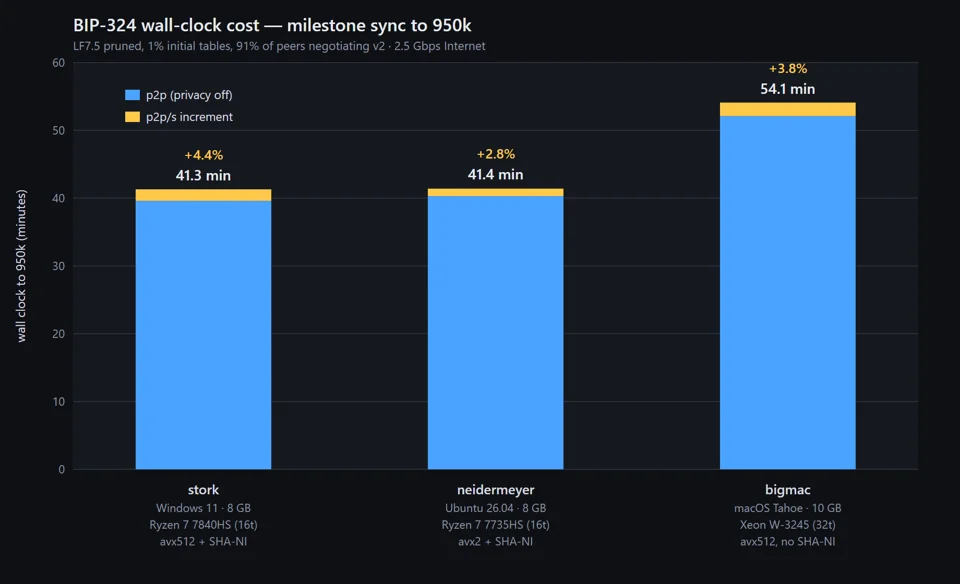The width and height of the screenshot is (960, 584).
Task: Click the y-axis tick label "10"
Action: (x=59, y=402)
